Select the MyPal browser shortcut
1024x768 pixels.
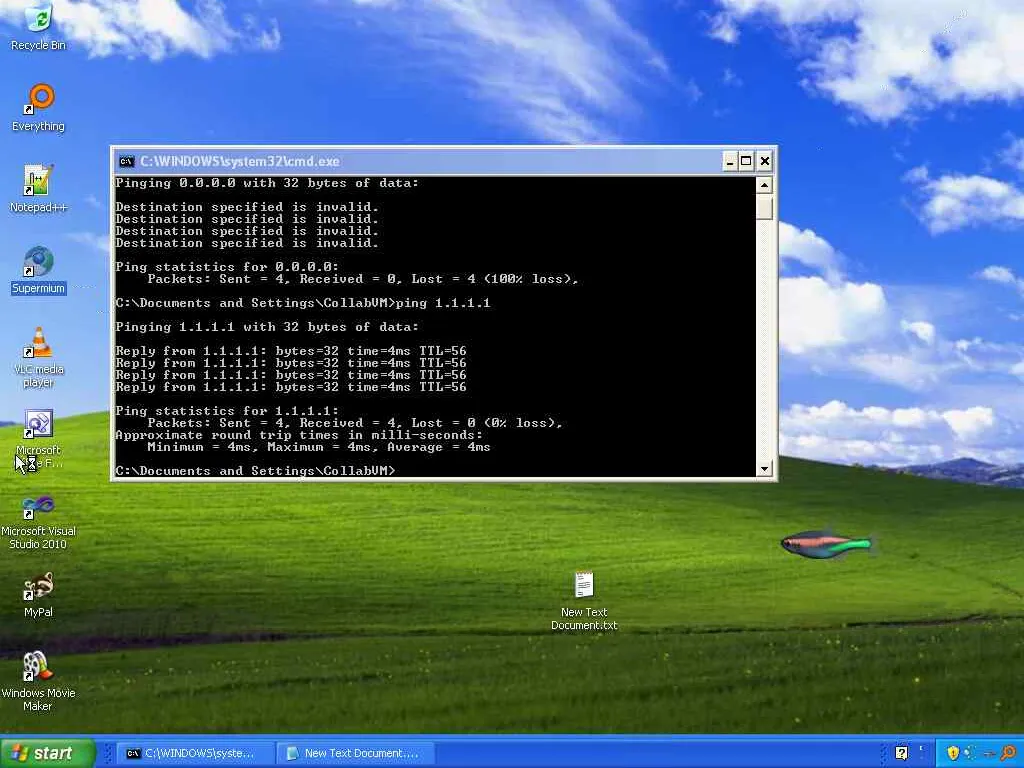39,595
